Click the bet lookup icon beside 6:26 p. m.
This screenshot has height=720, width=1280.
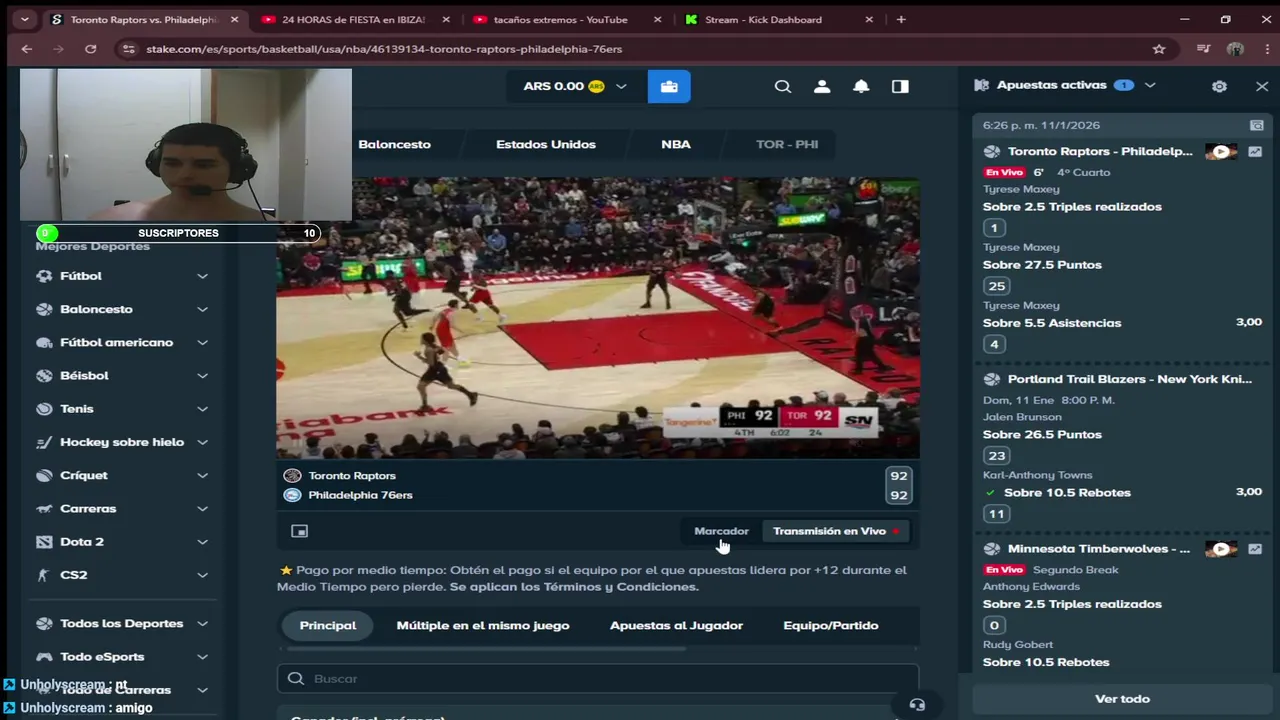point(1257,126)
